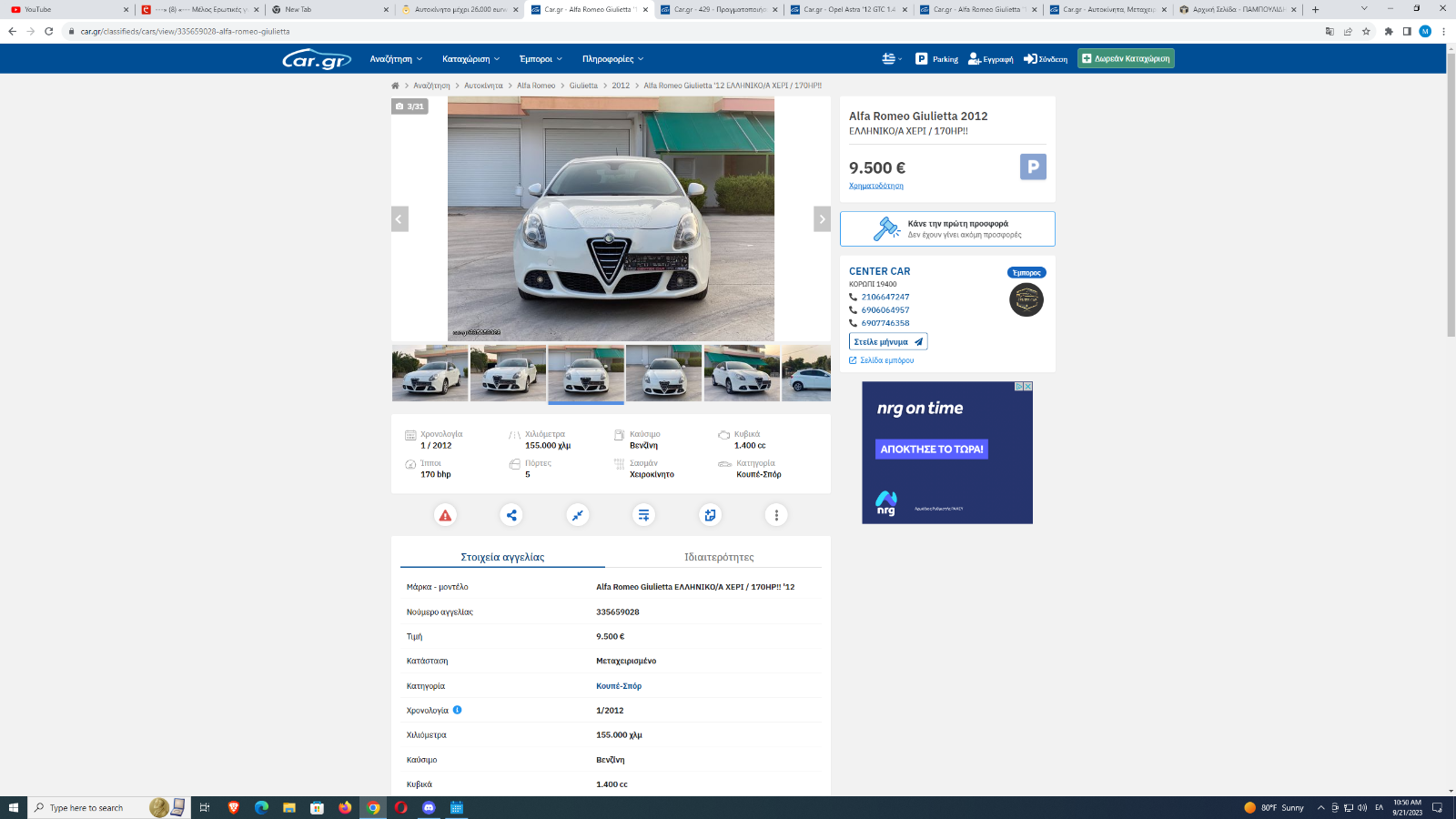
Task: Expand the Αναζήτηση menu
Action: pyautogui.click(x=396, y=59)
